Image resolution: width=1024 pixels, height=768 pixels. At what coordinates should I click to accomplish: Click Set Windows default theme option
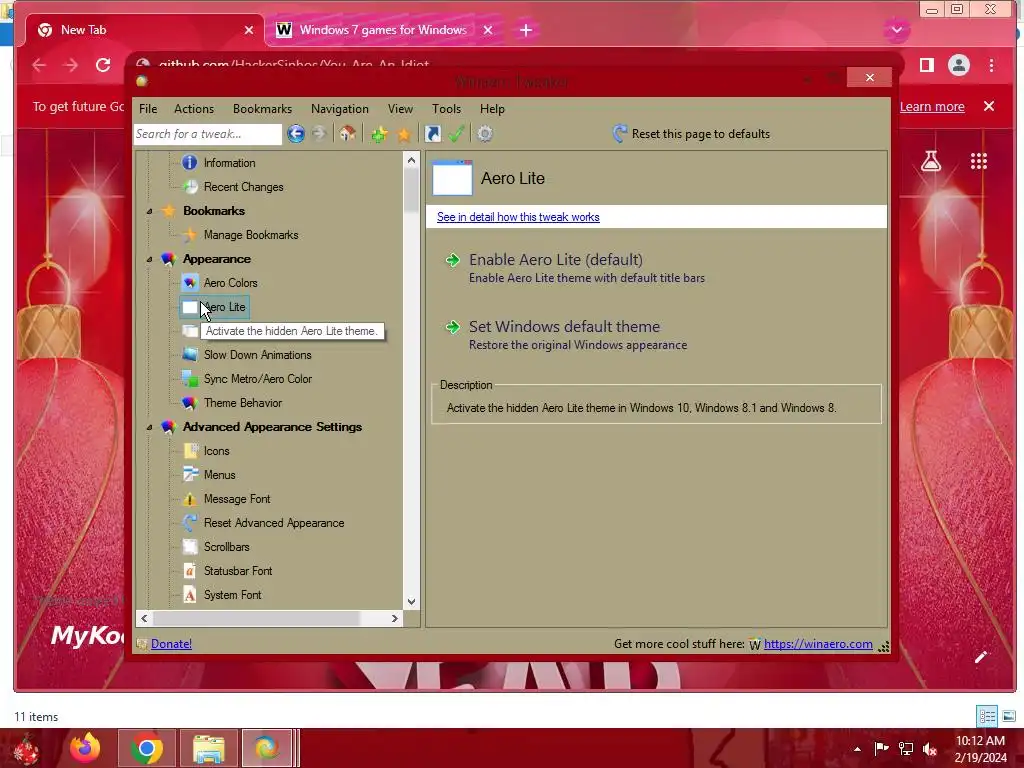564,335
